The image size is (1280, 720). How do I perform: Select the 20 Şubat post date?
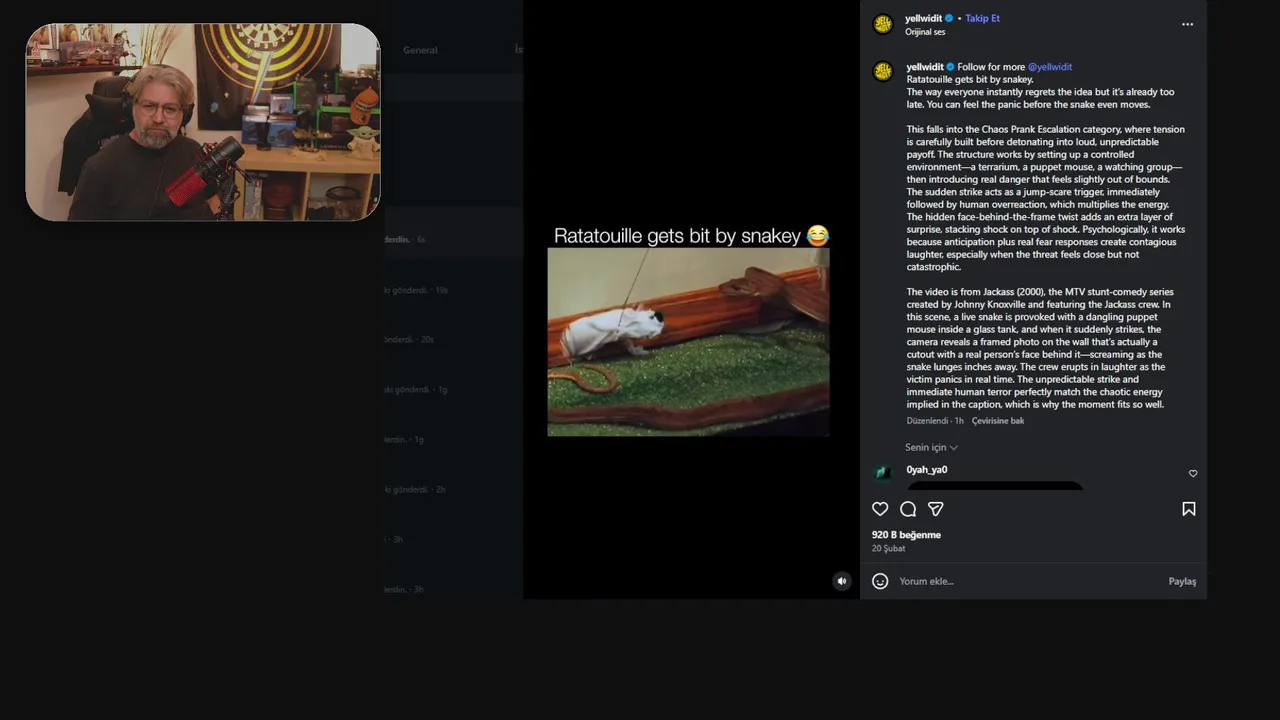(x=888, y=549)
